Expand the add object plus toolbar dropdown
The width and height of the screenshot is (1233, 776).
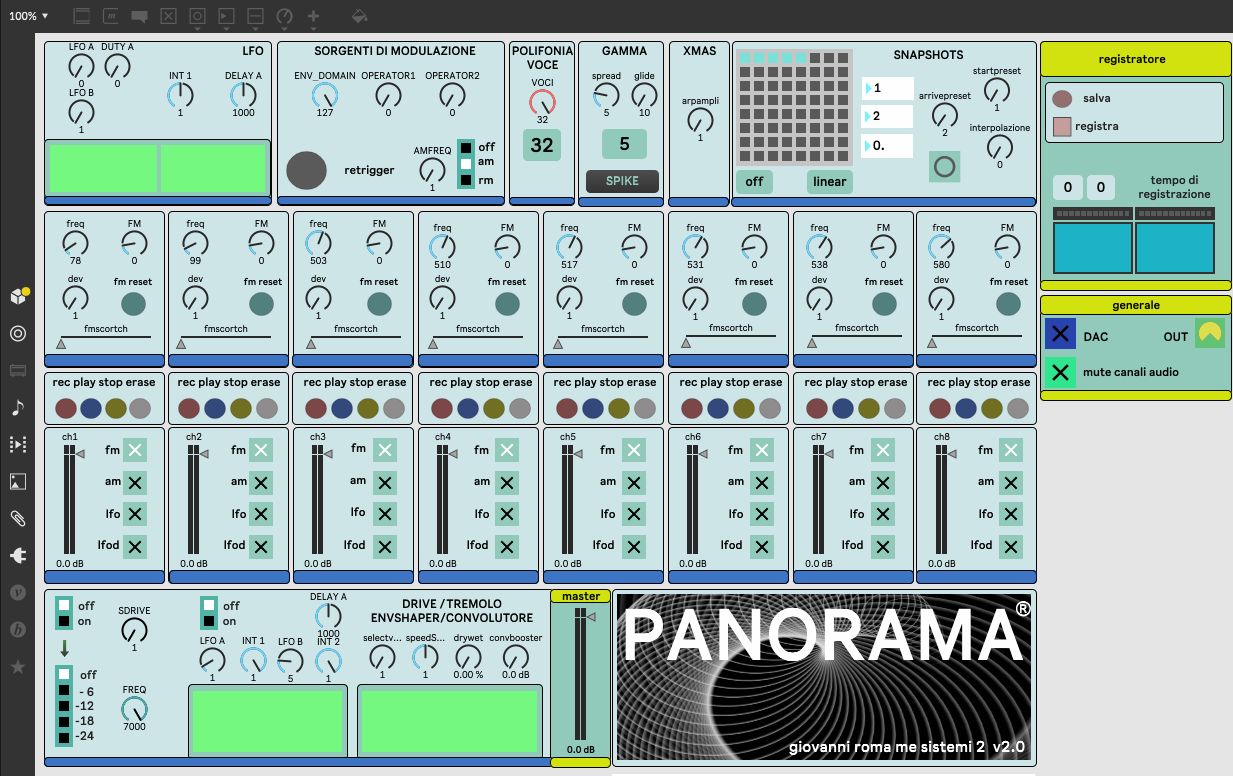point(314,17)
